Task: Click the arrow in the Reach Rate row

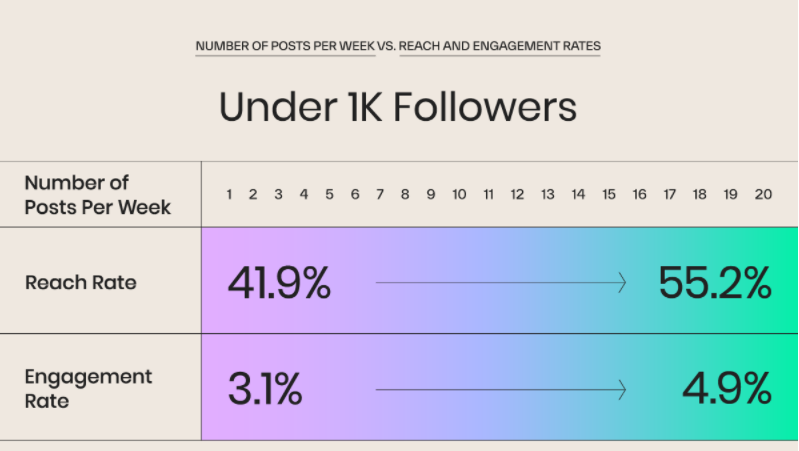Action: click(501, 284)
